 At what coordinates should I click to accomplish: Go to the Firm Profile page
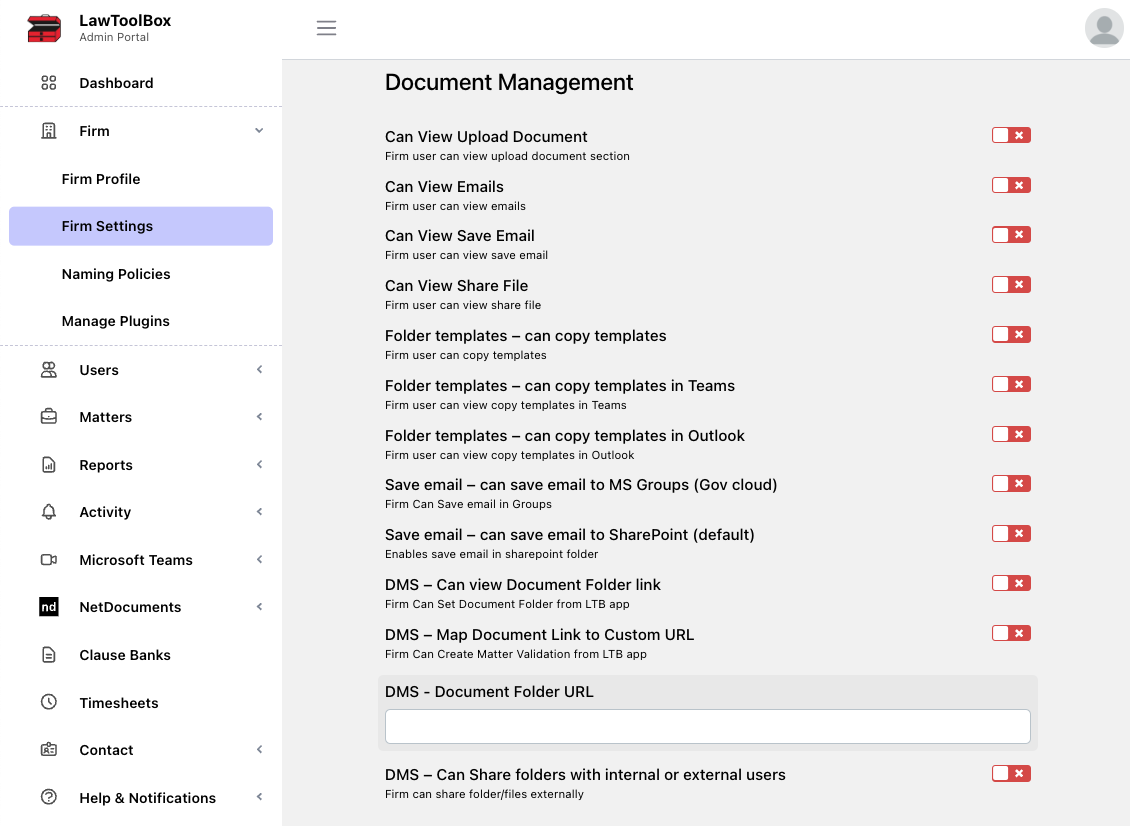coord(101,179)
